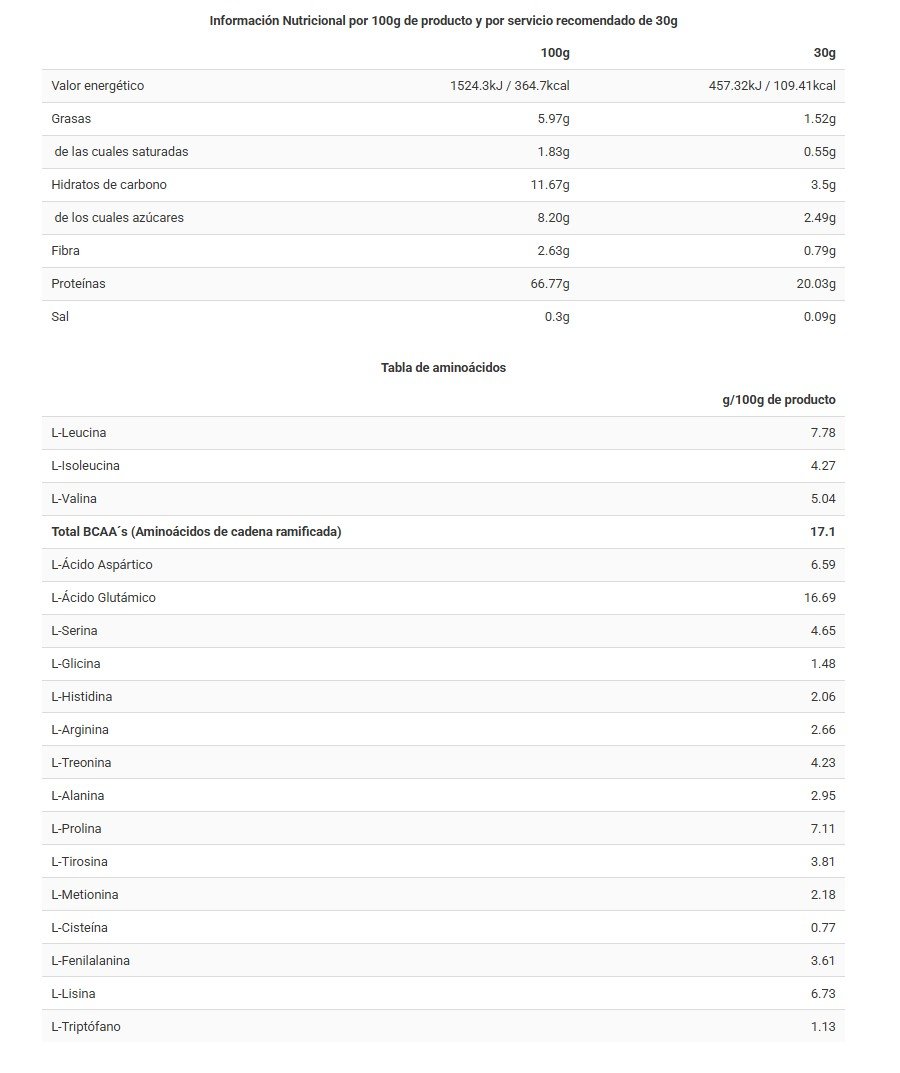This screenshot has height=1073, width=900.
Task: Select the Valor energético row label
Action: click(x=98, y=86)
